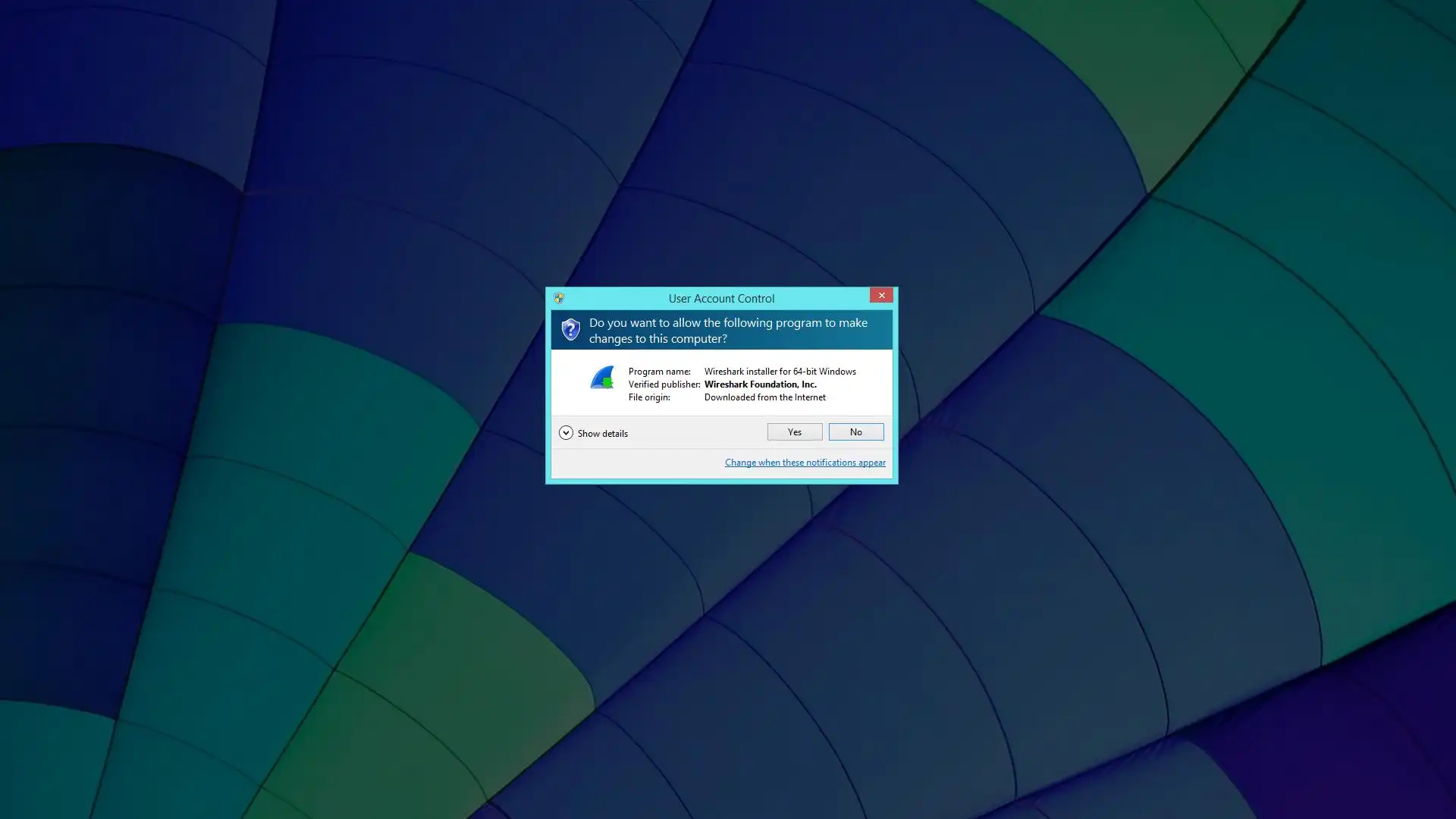Click the teal banner area behind the question
The image size is (1456, 819).
[x=881, y=339]
